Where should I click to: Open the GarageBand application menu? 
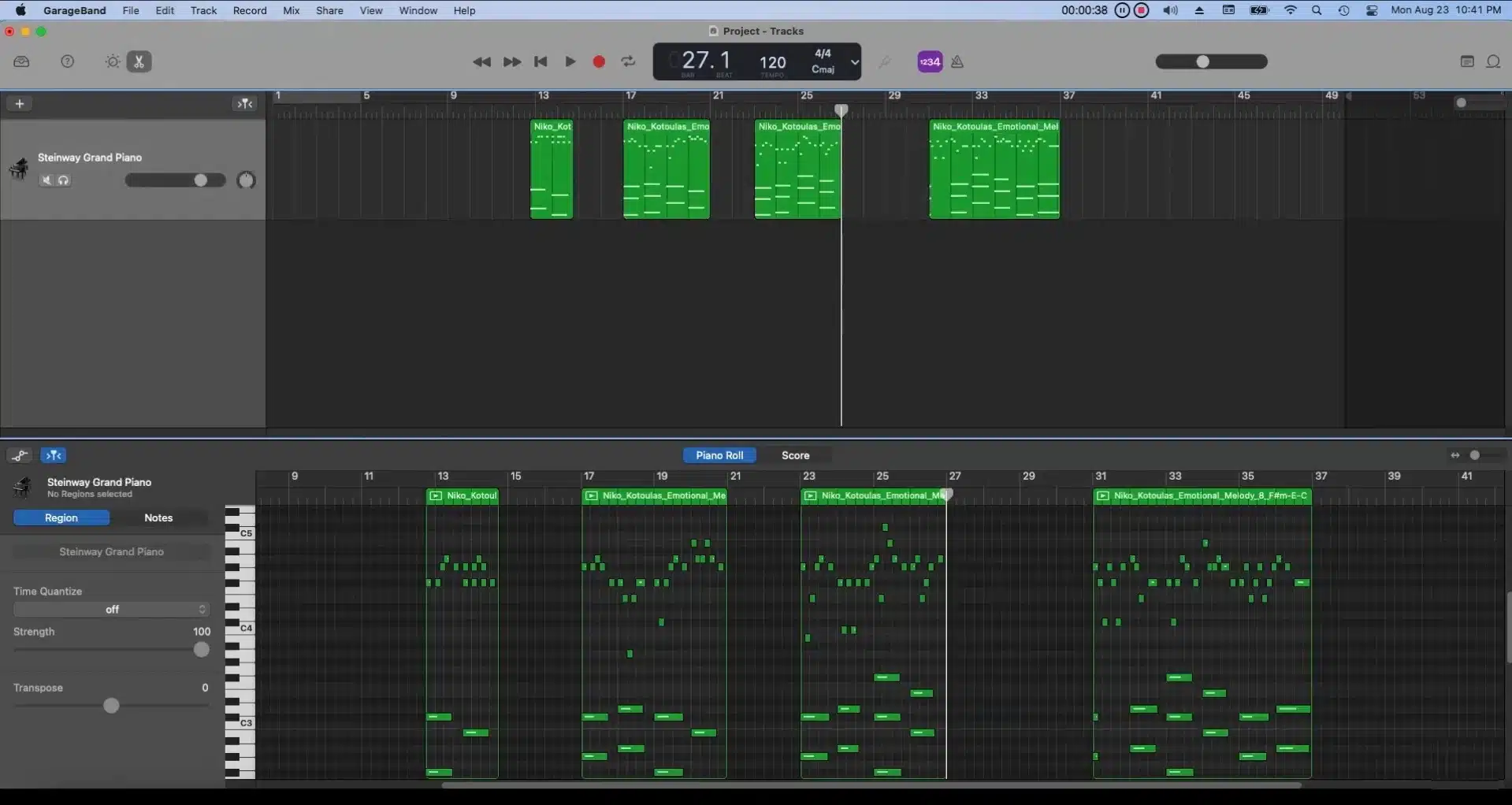point(75,10)
